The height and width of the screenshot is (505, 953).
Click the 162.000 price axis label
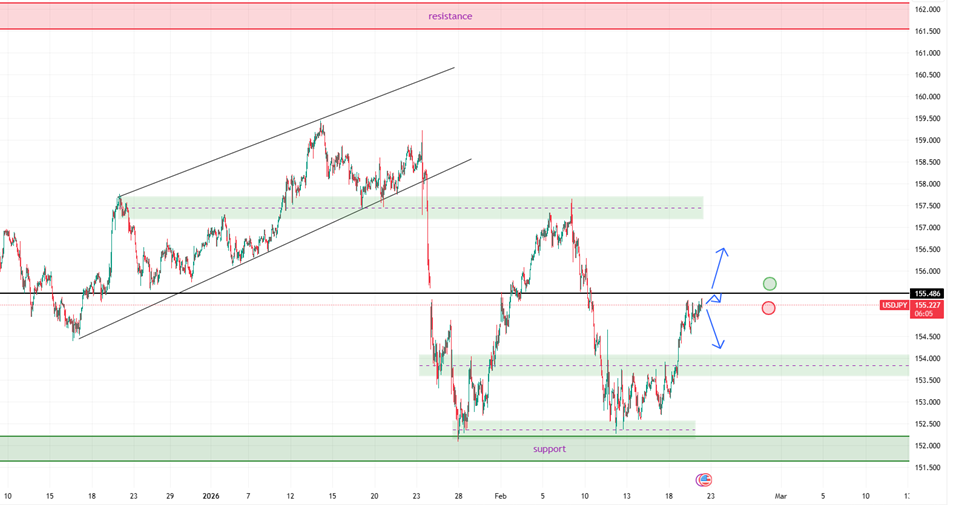coord(927,9)
